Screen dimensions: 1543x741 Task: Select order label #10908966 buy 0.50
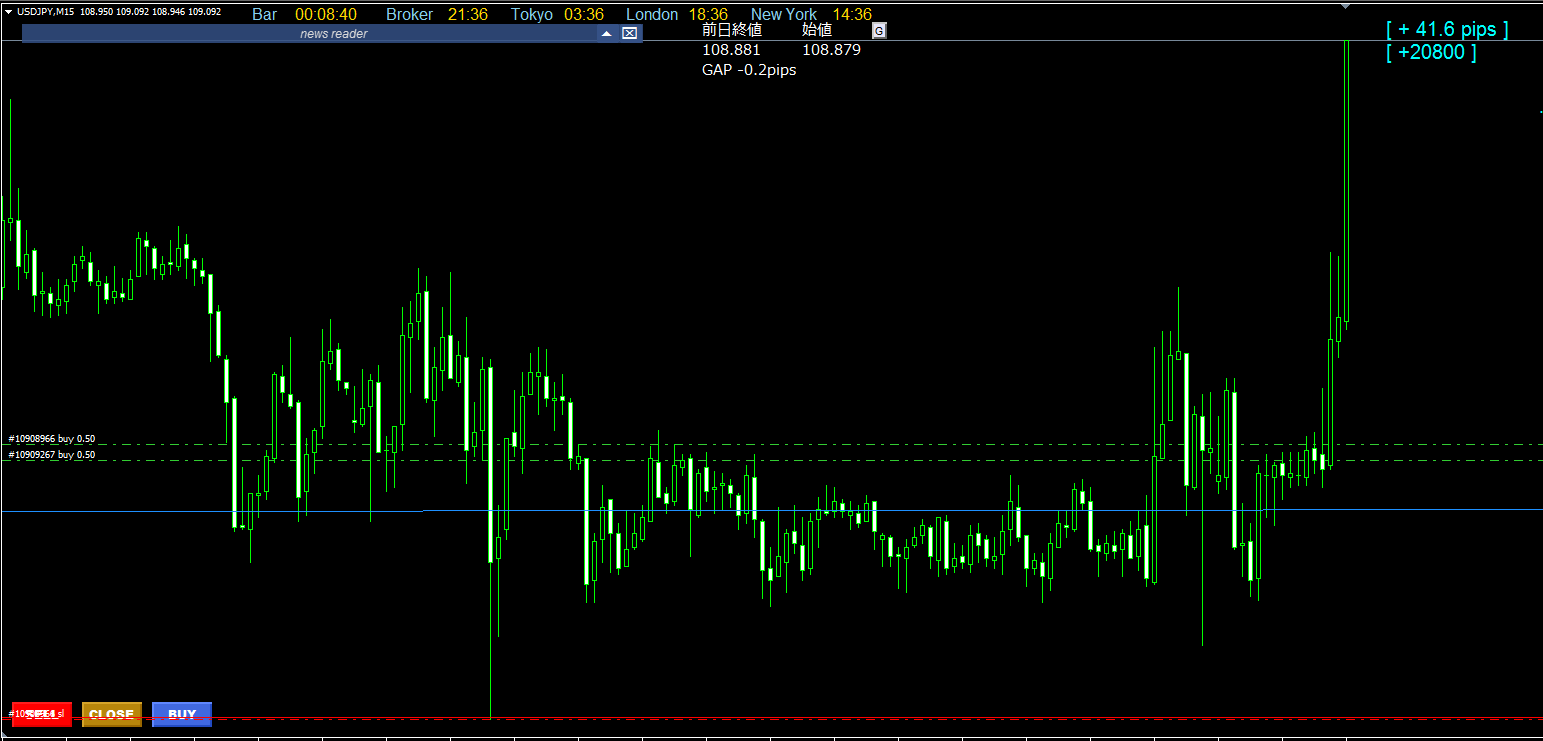52,439
